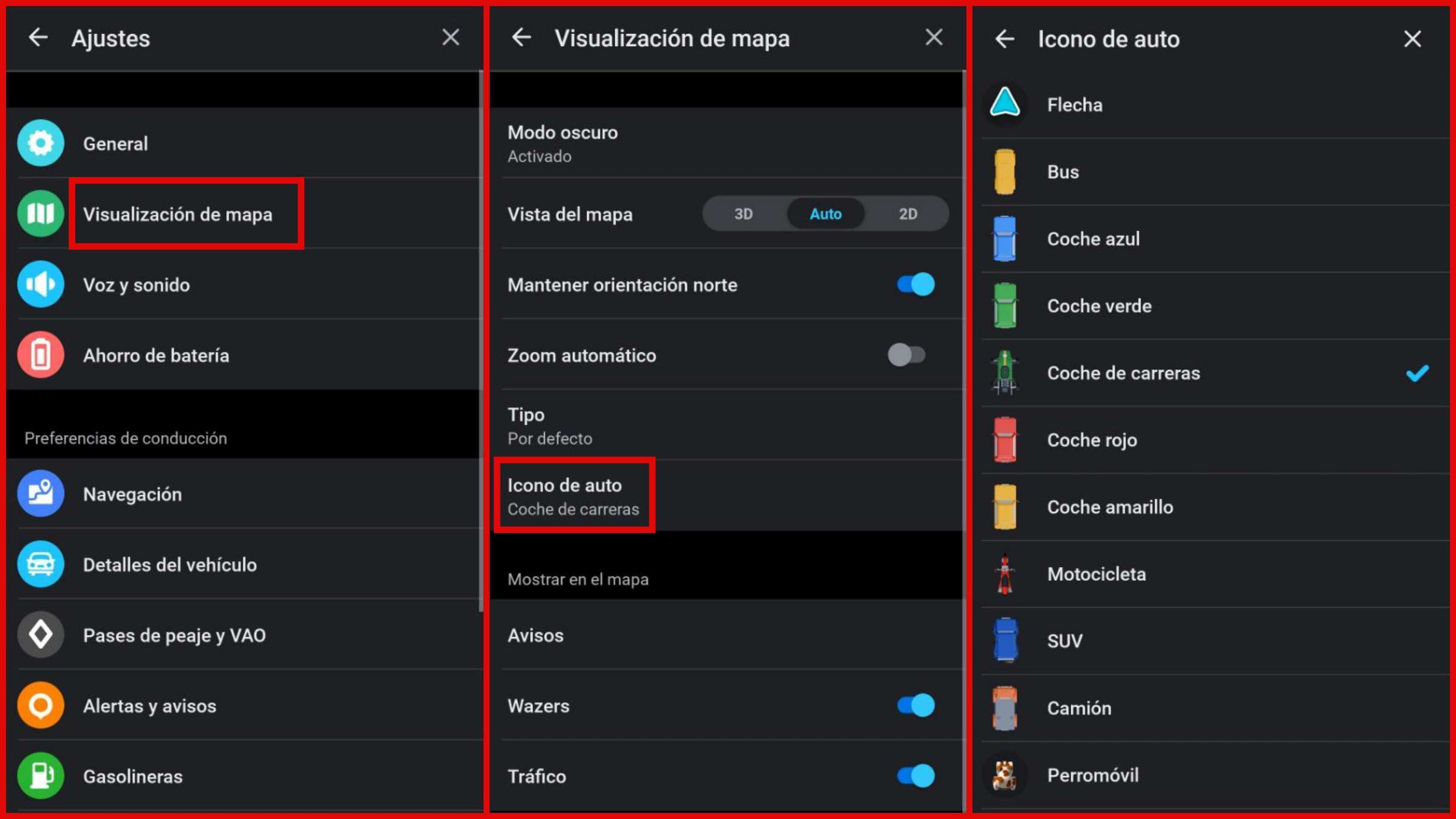Tap the Voz y sonido speaker icon

(41, 284)
